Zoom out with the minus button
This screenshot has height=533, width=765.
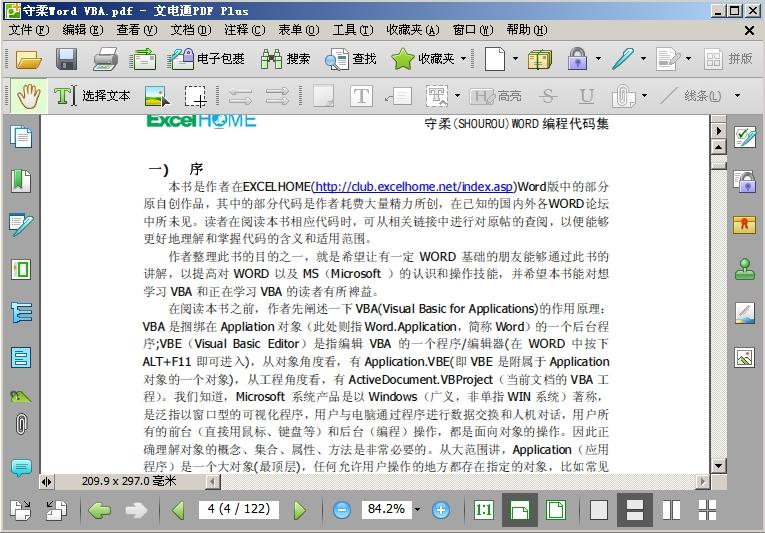(x=342, y=511)
